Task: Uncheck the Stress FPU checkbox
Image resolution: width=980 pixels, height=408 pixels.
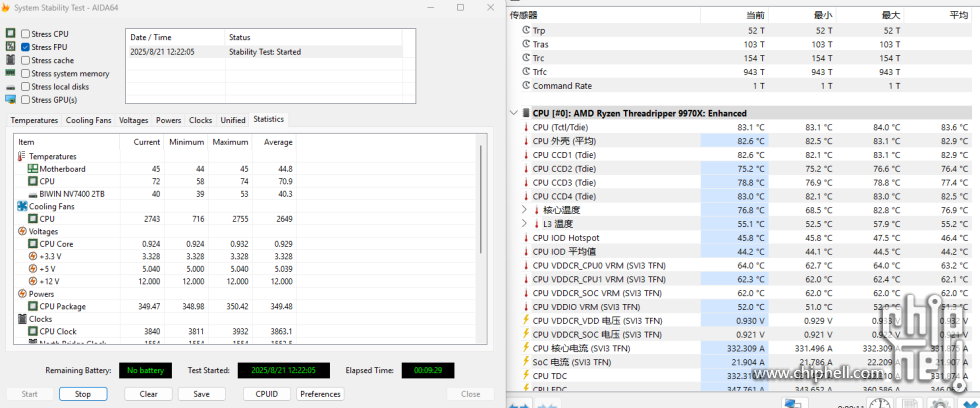Action: tap(26, 47)
